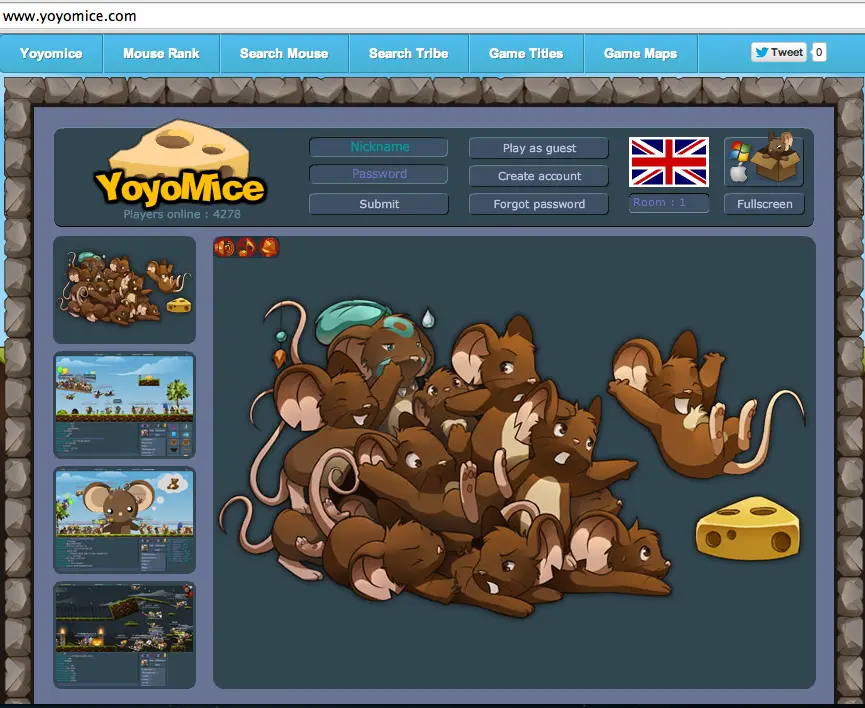The height and width of the screenshot is (708, 865).
Task: Go to Search Mouse
Action: point(284,54)
